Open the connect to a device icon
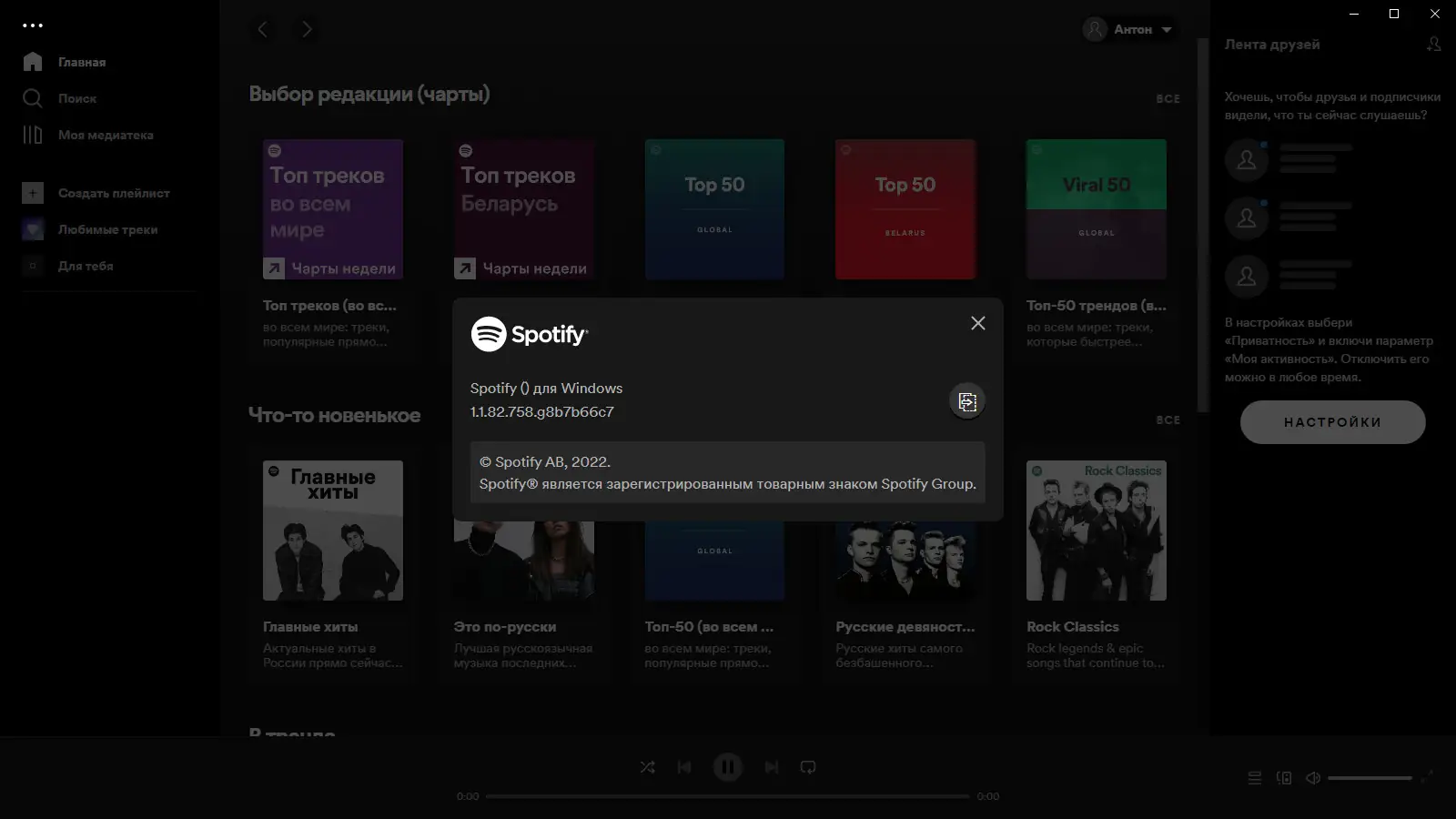The width and height of the screenshot is (1456, 819). tap(1284, 778)
